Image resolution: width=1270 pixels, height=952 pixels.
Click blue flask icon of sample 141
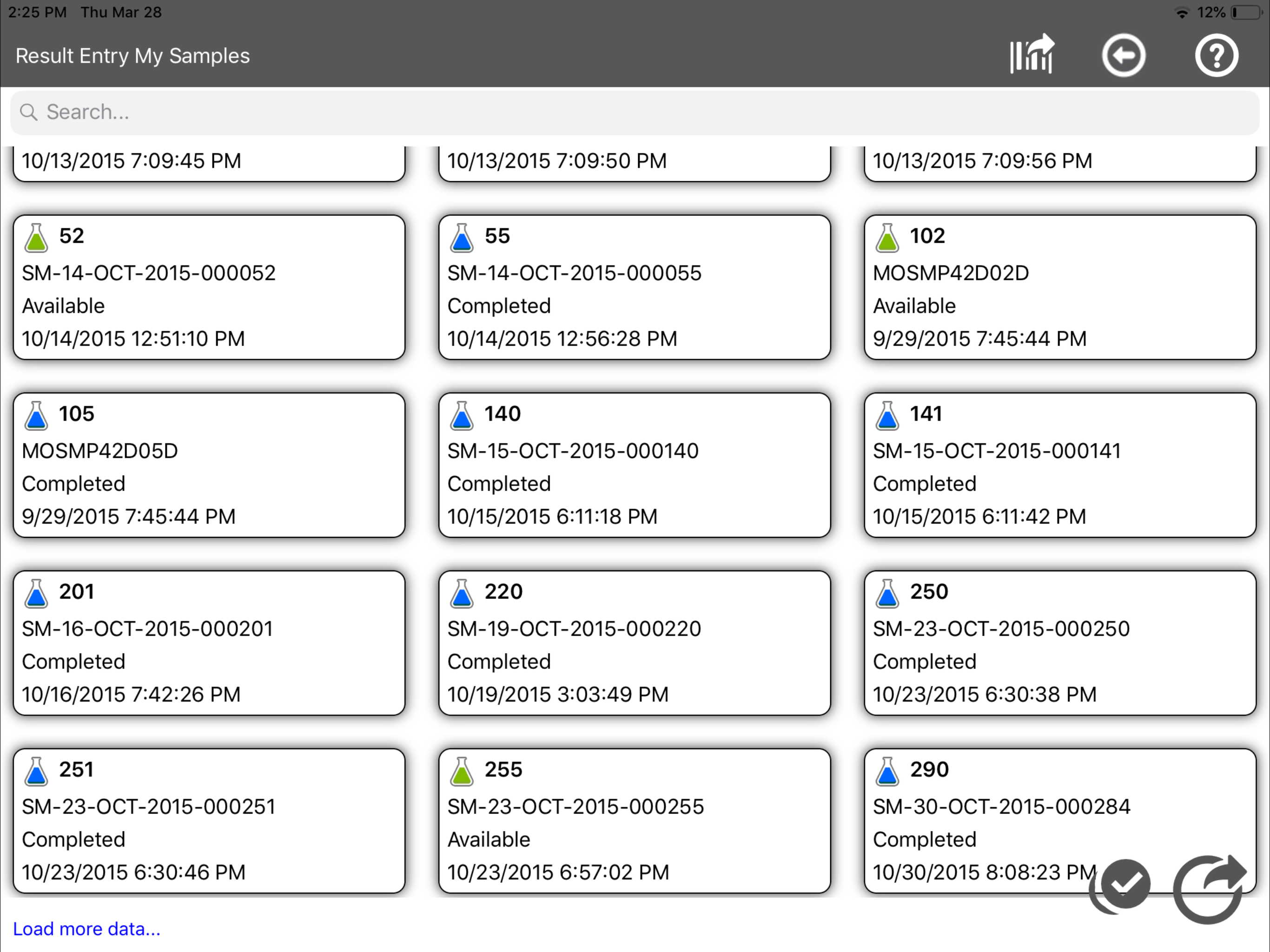887,416
